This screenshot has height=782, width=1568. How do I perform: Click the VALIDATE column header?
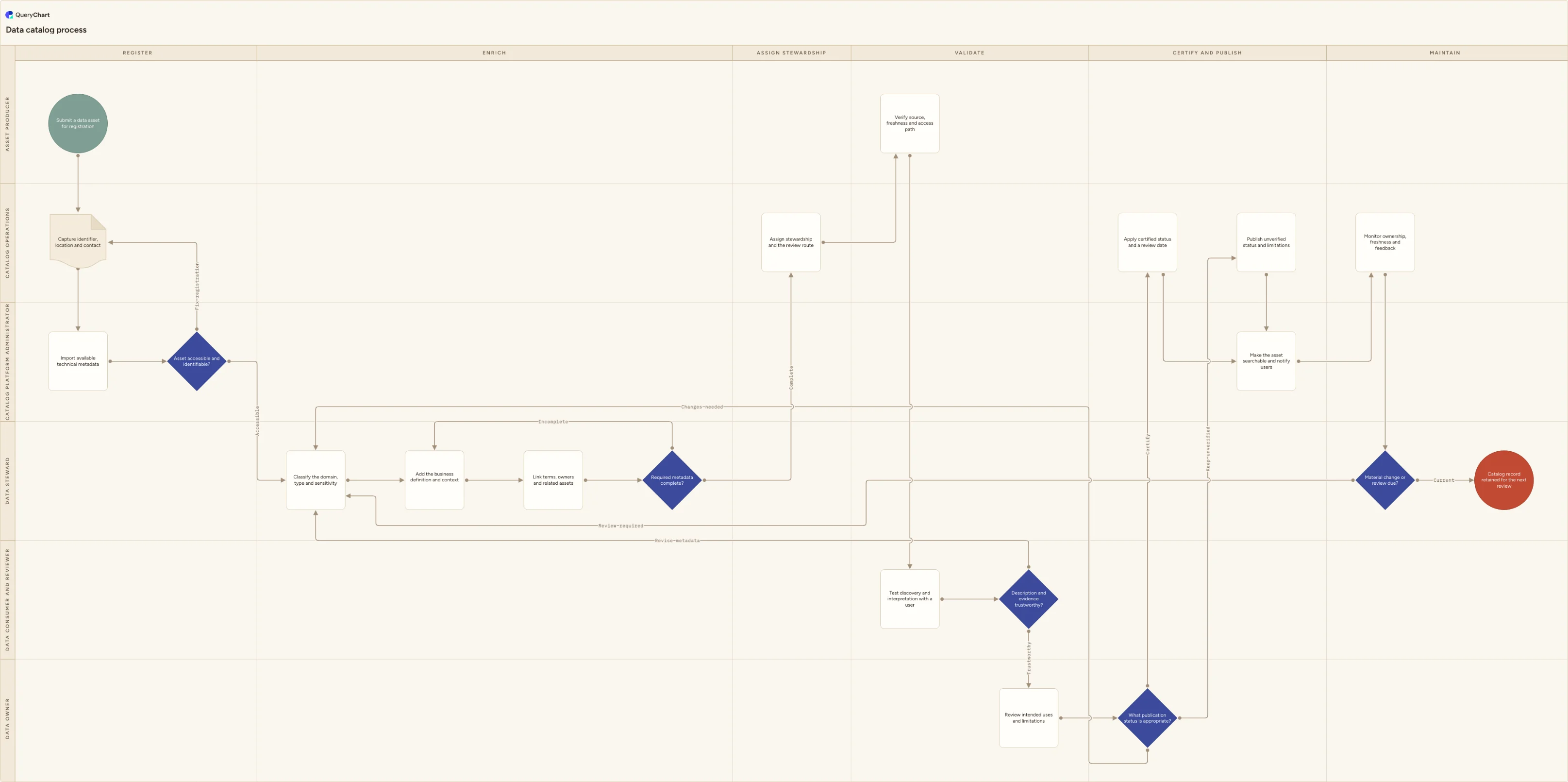[x=969, y=53]
